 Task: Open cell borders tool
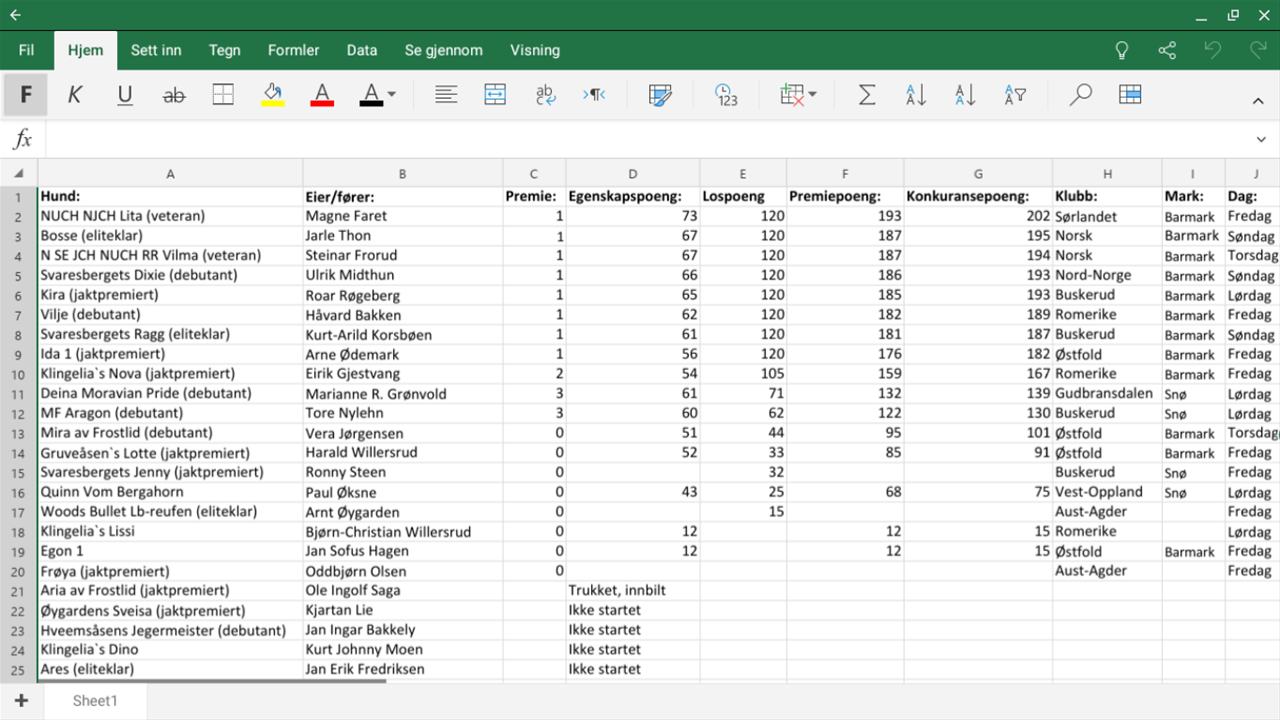tap(223, 95)
